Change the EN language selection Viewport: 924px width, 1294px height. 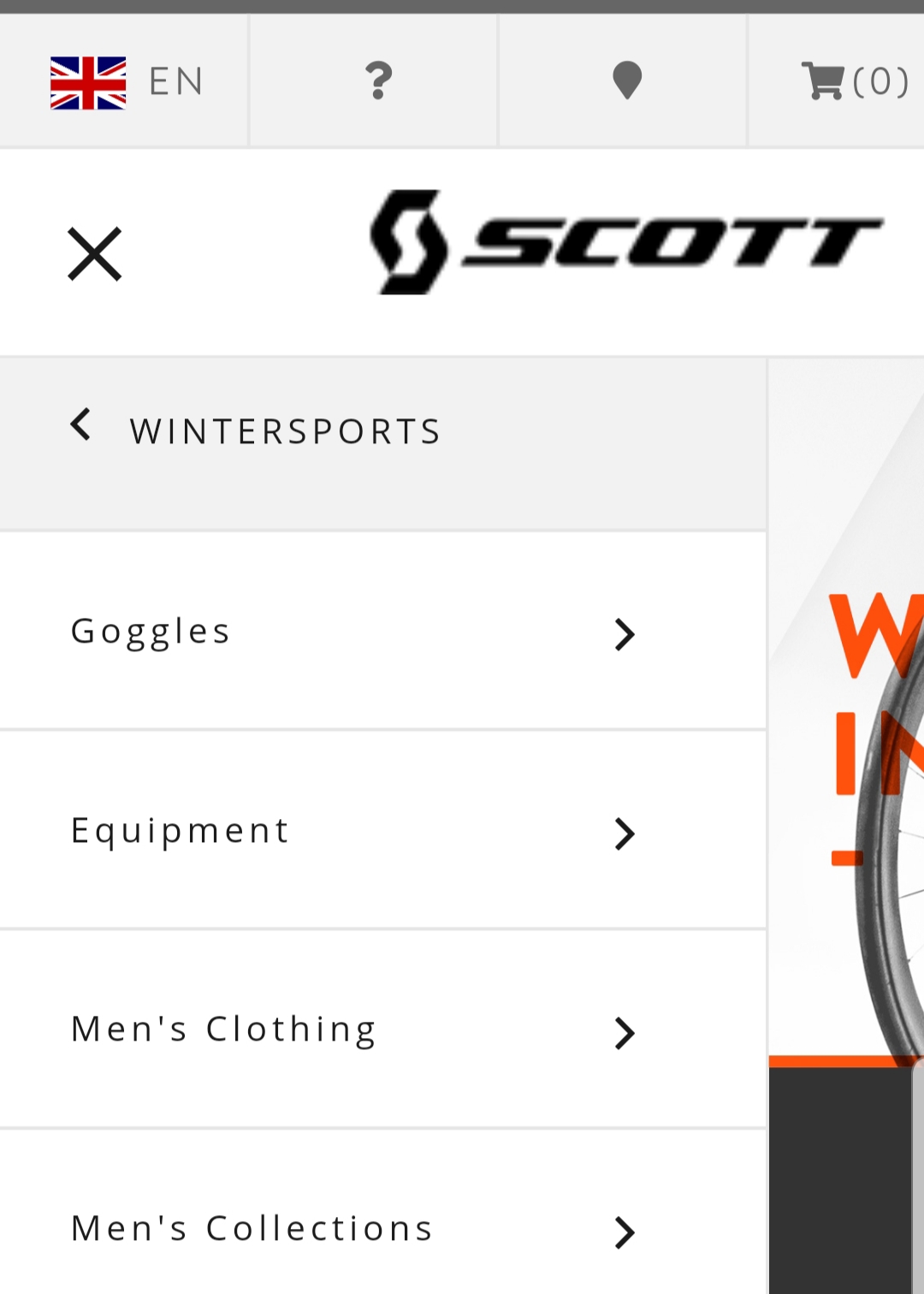[x=176, y=82]
